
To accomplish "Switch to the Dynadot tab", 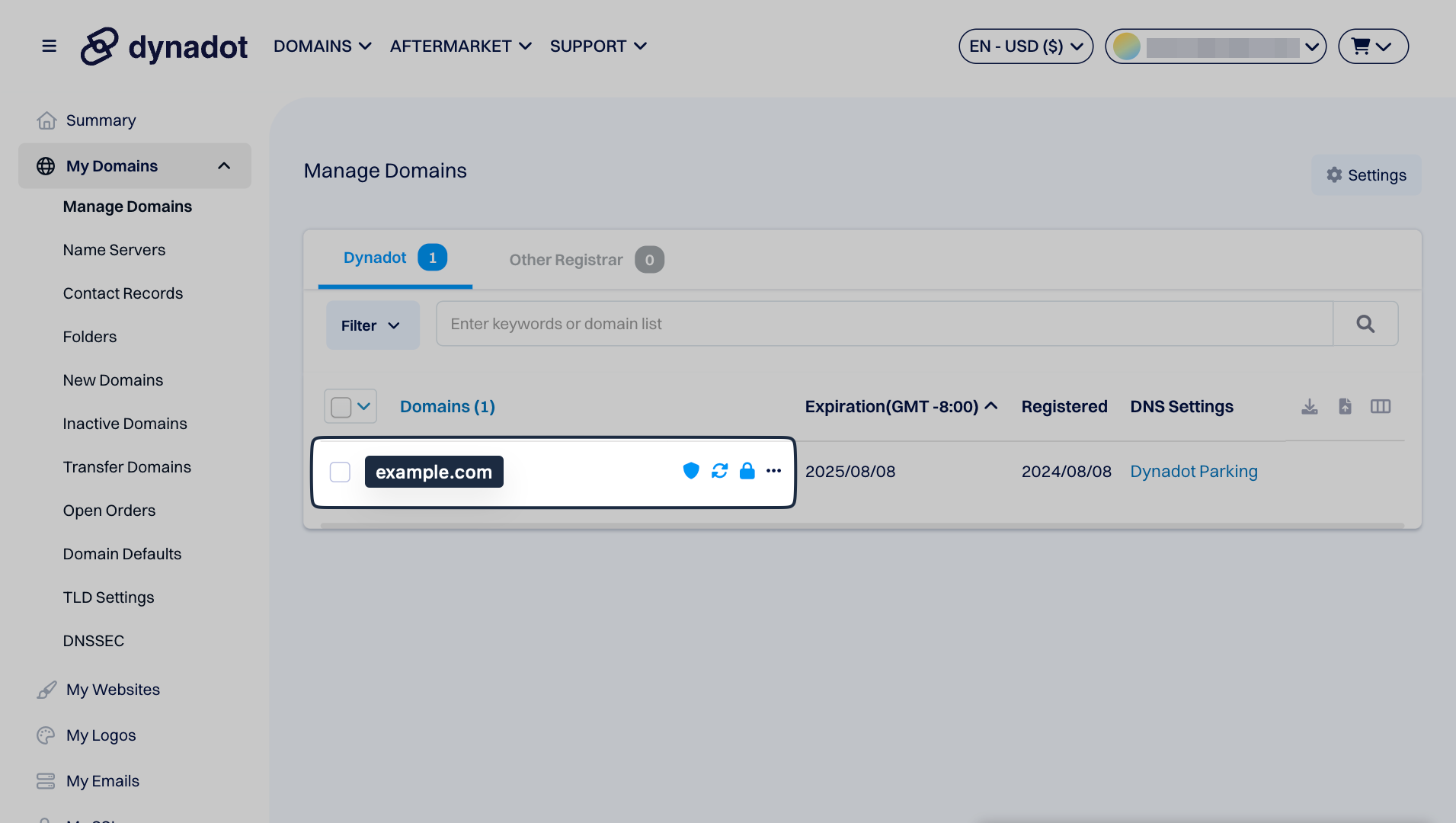I will (395, 258).
